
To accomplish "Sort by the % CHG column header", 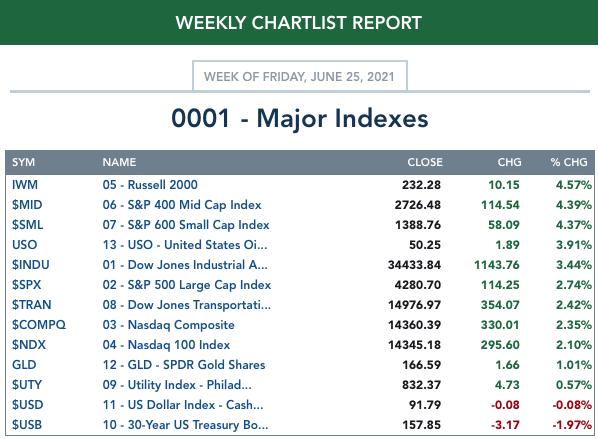I will click(569, 162).
